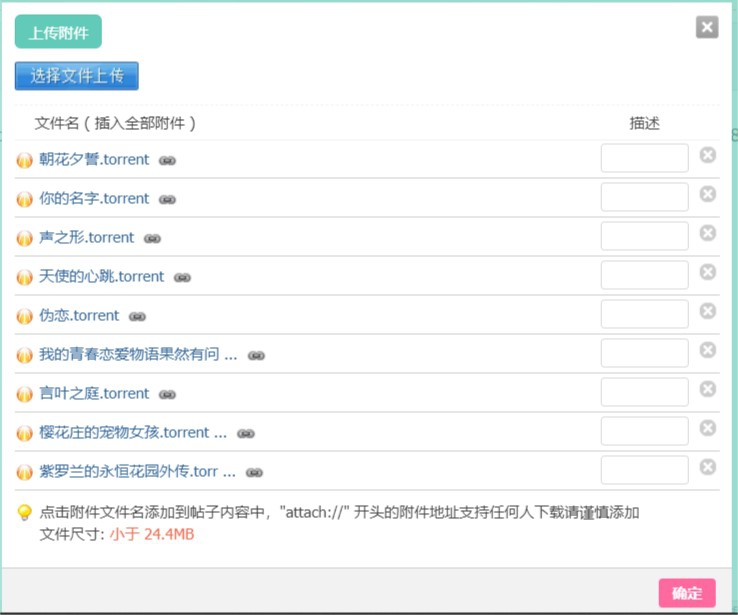
Task: Click the link icon beside 你的名字.torrent
Action: click(x=167, y=199)
